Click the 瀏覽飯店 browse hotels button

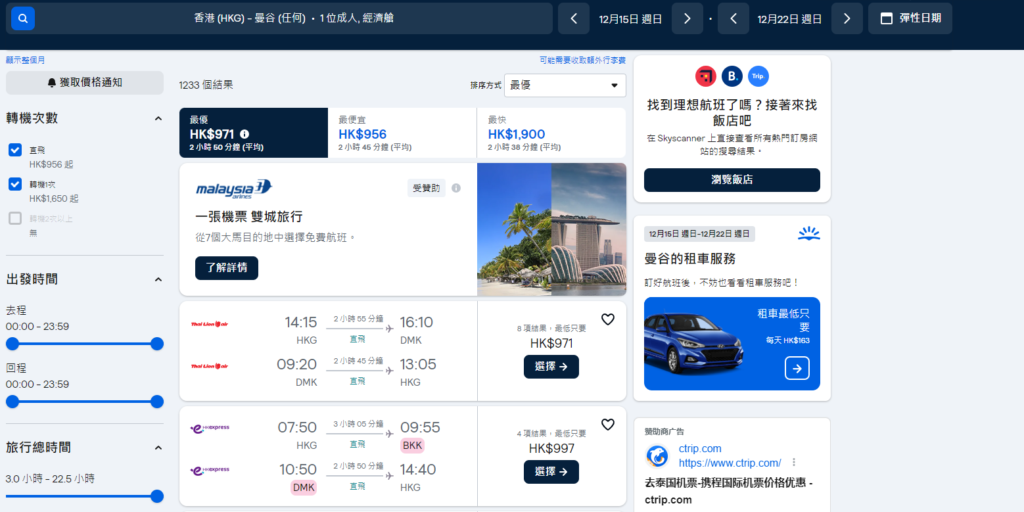(x=731, y=180)
